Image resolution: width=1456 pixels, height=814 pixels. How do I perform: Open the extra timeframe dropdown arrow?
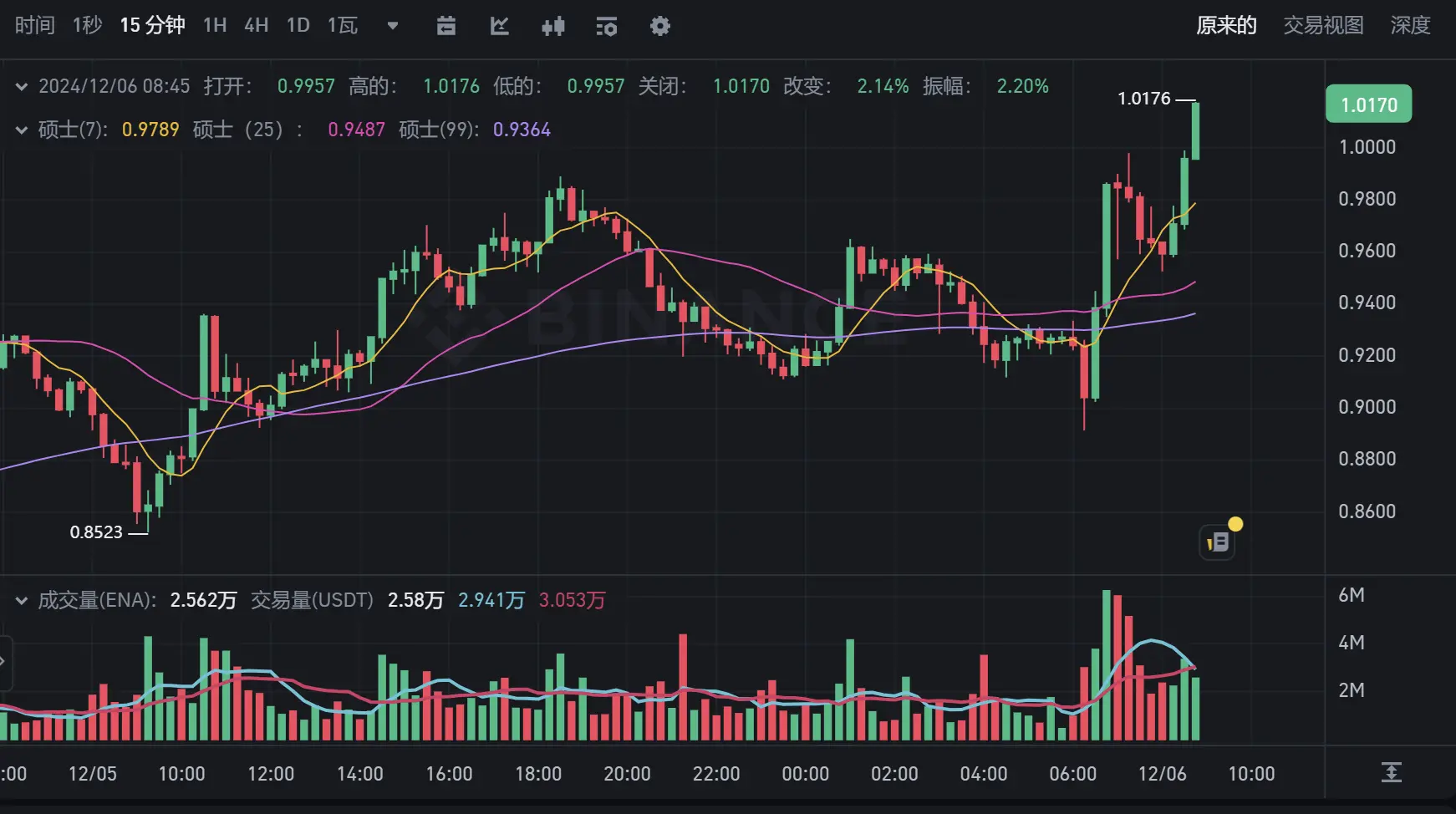392,26
